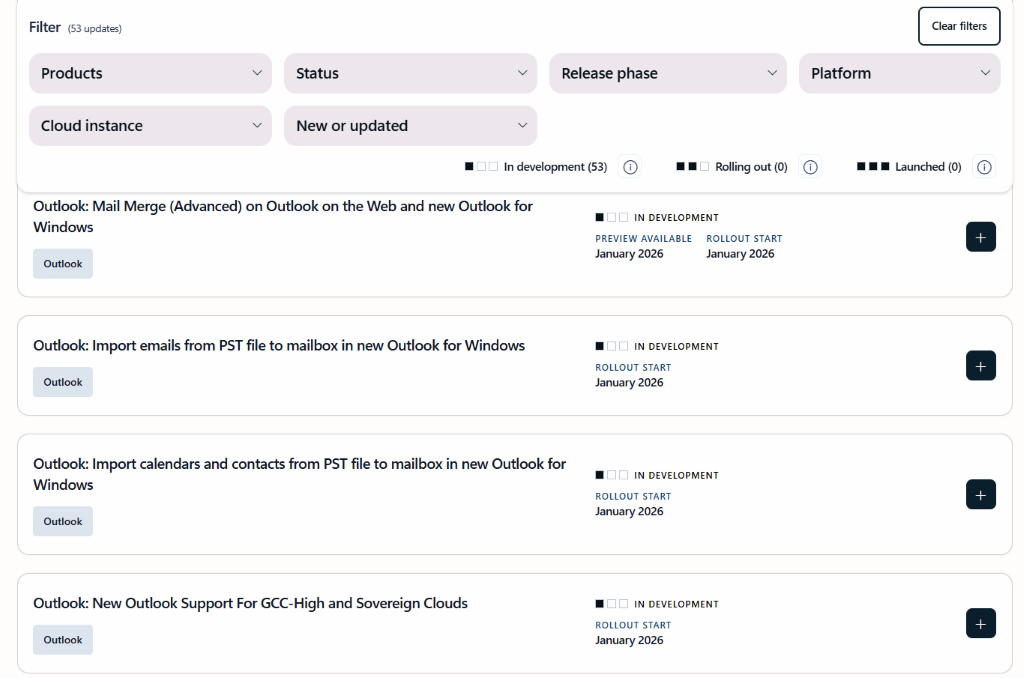Open the Status filter dropdown

[x=410, y=73]
